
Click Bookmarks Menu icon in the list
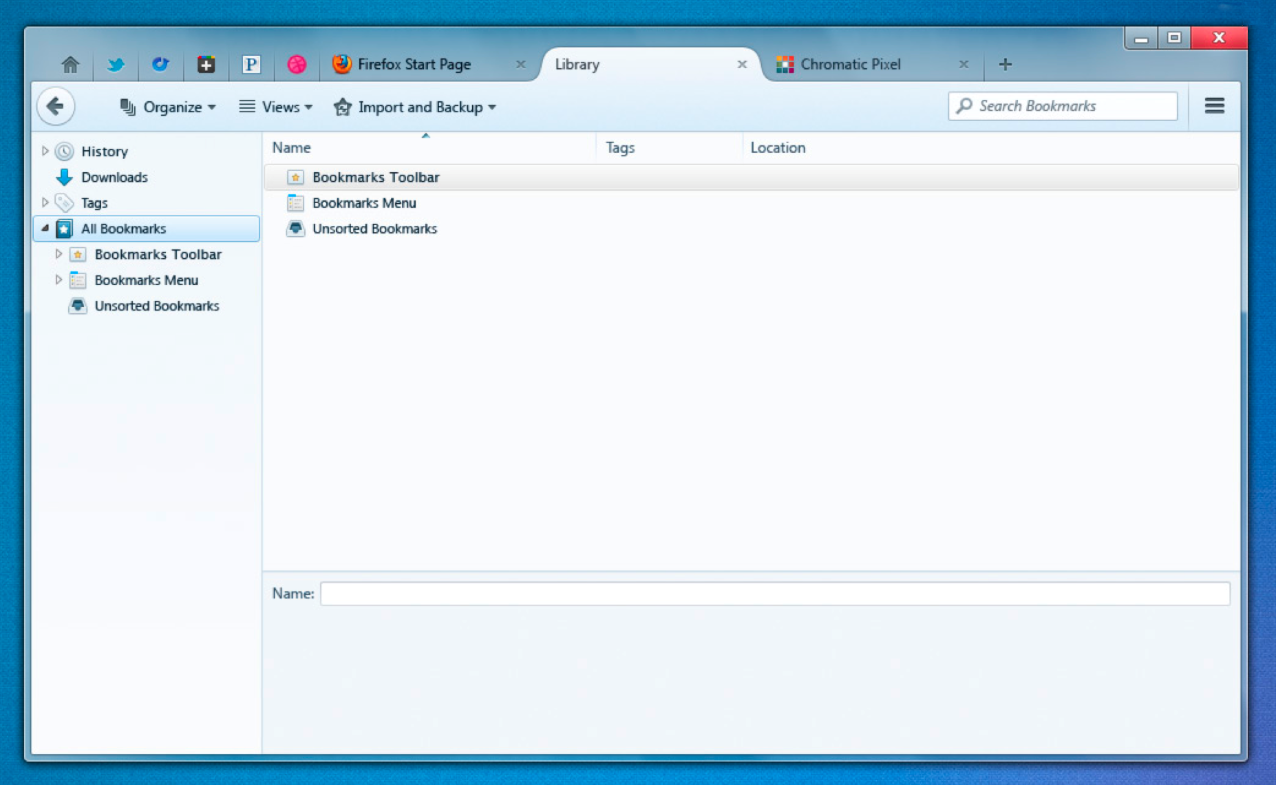click(295, 203)
